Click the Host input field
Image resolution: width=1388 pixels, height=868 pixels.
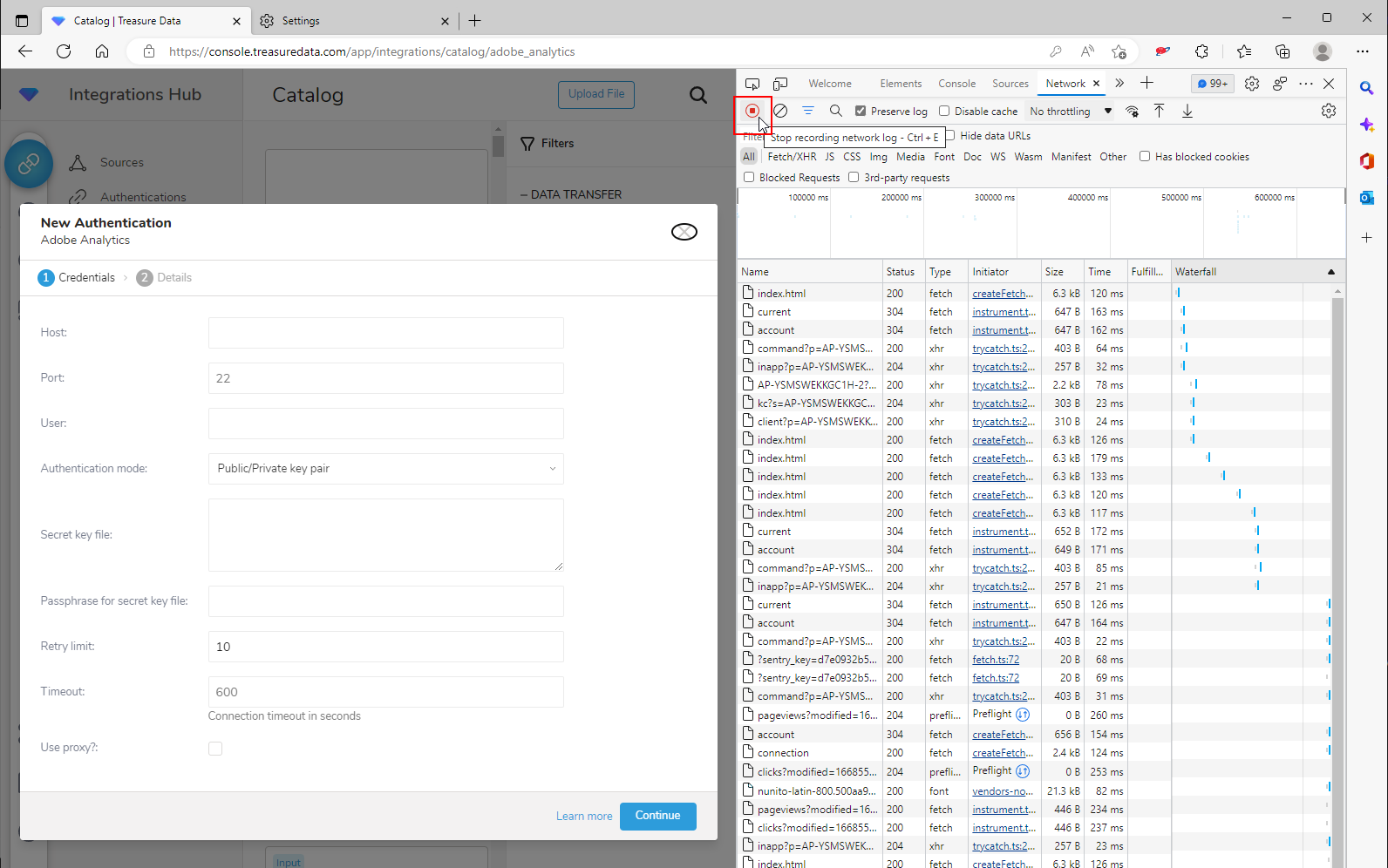(x=385, y=333)
